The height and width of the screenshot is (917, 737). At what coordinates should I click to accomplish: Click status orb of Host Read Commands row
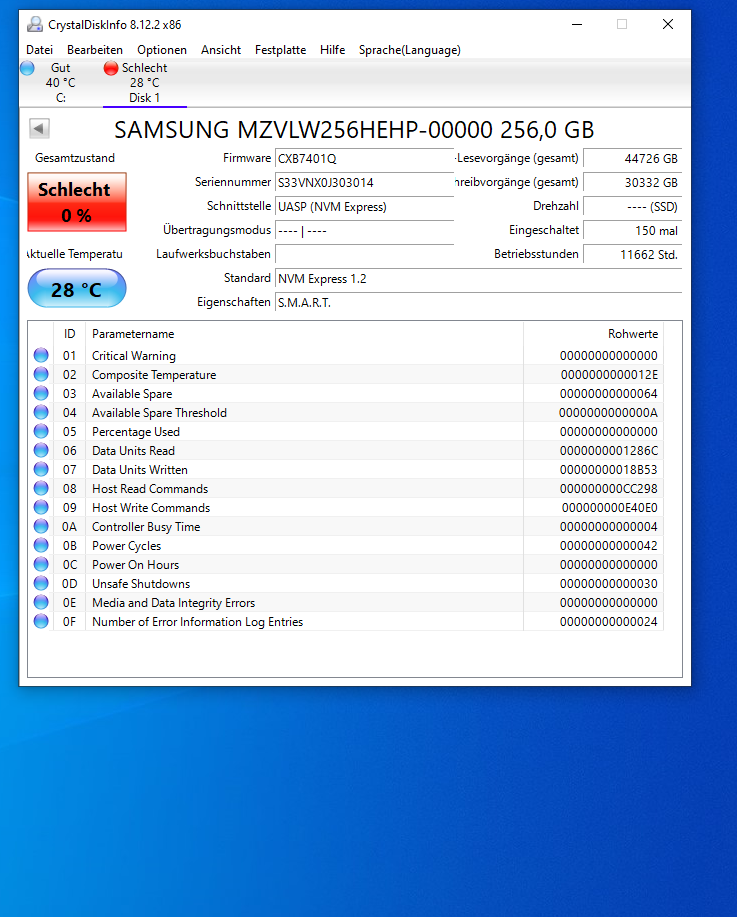click(x=41, y=488)
